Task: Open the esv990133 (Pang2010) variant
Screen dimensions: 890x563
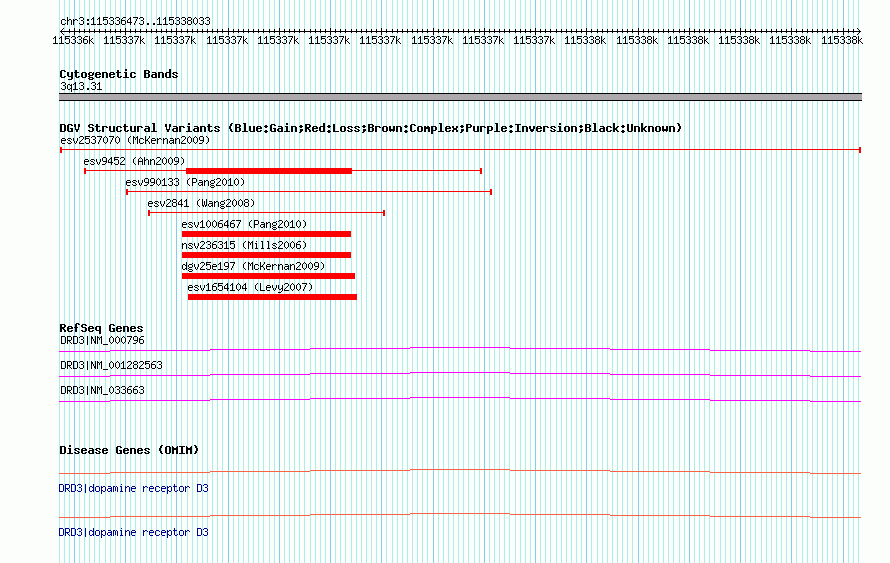Action: (x=185, y=182)
